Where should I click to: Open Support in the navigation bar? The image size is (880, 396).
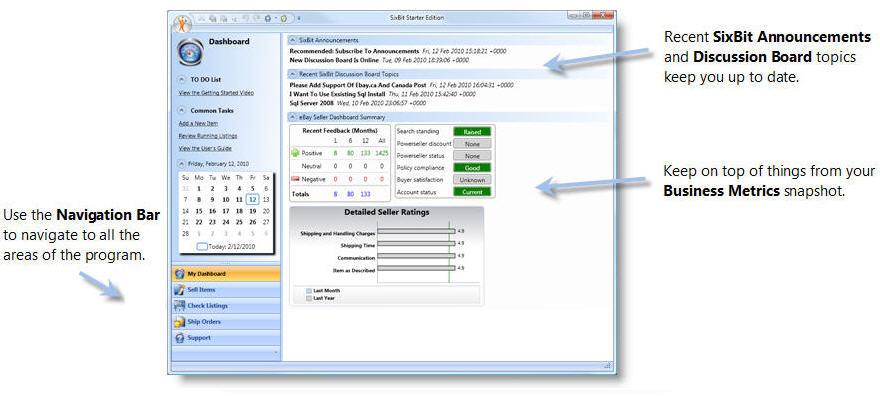226,338
